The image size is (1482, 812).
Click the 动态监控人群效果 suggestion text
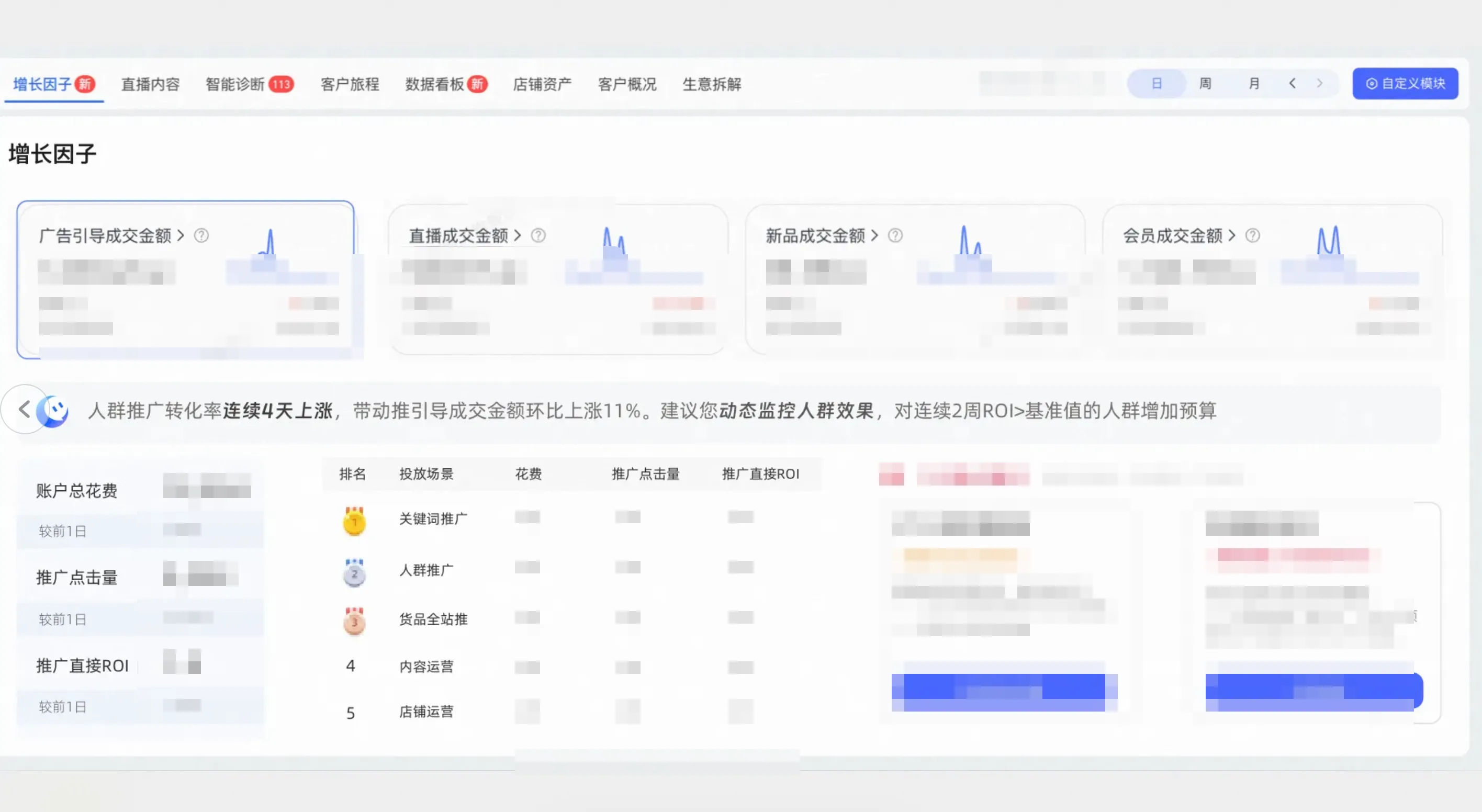point(796,411)
